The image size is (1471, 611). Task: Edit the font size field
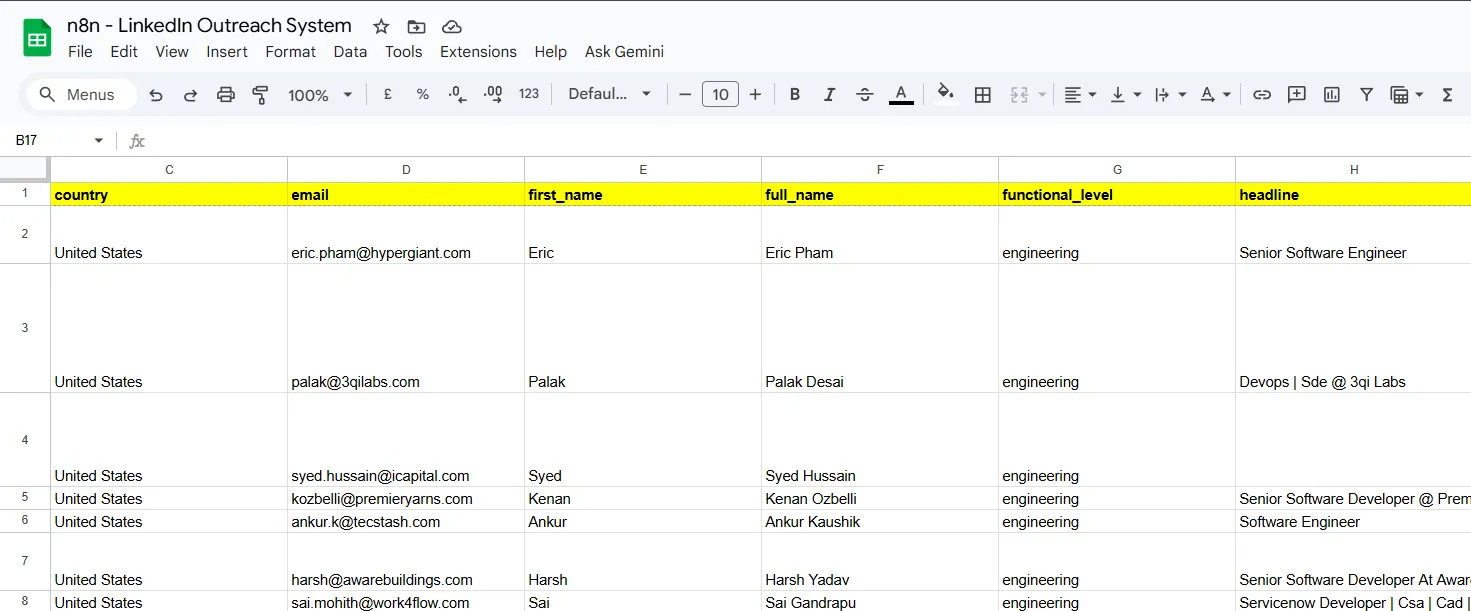pyautogui.click(x=720, y=94)
